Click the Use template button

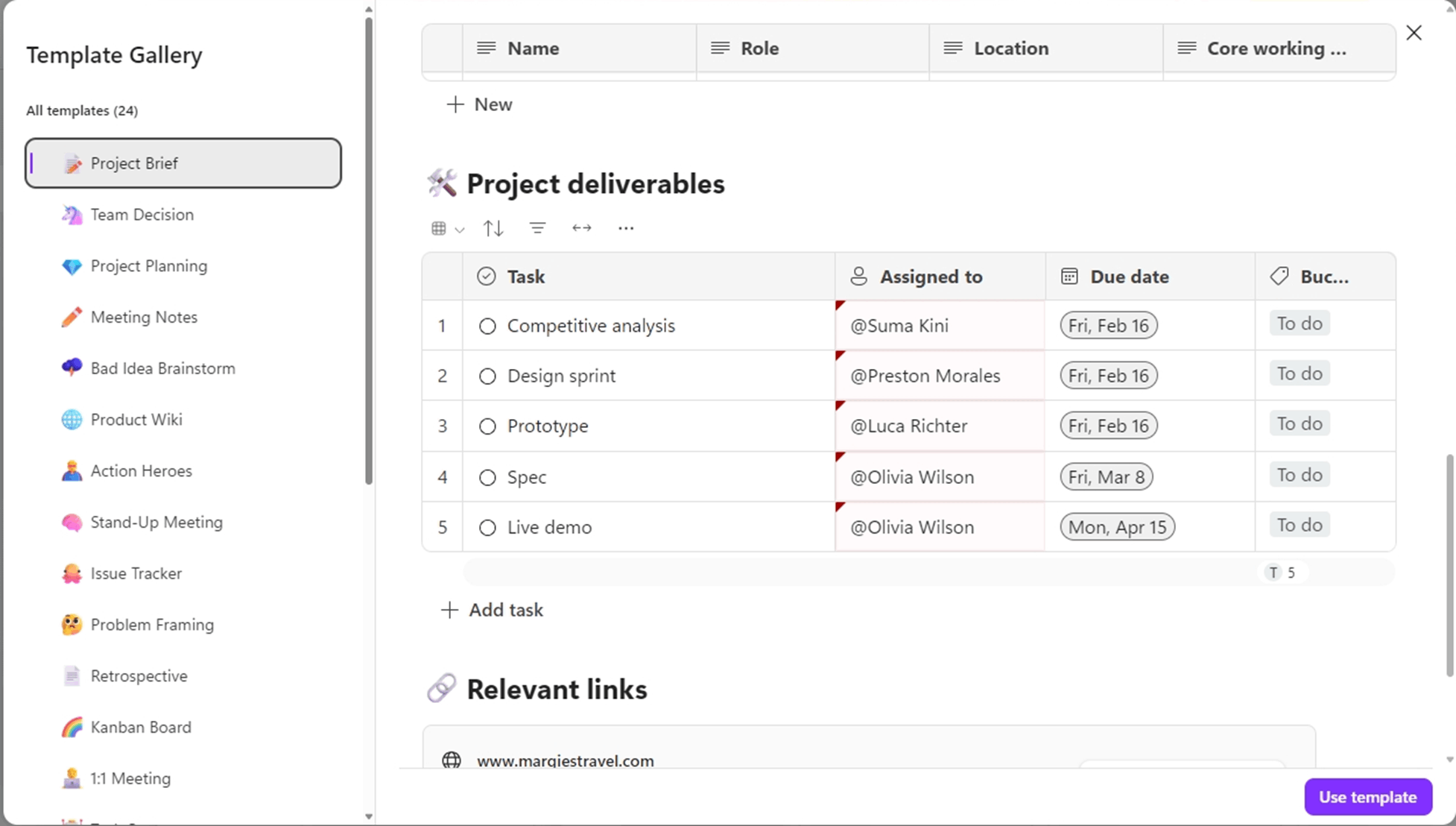coord(1367,797)
